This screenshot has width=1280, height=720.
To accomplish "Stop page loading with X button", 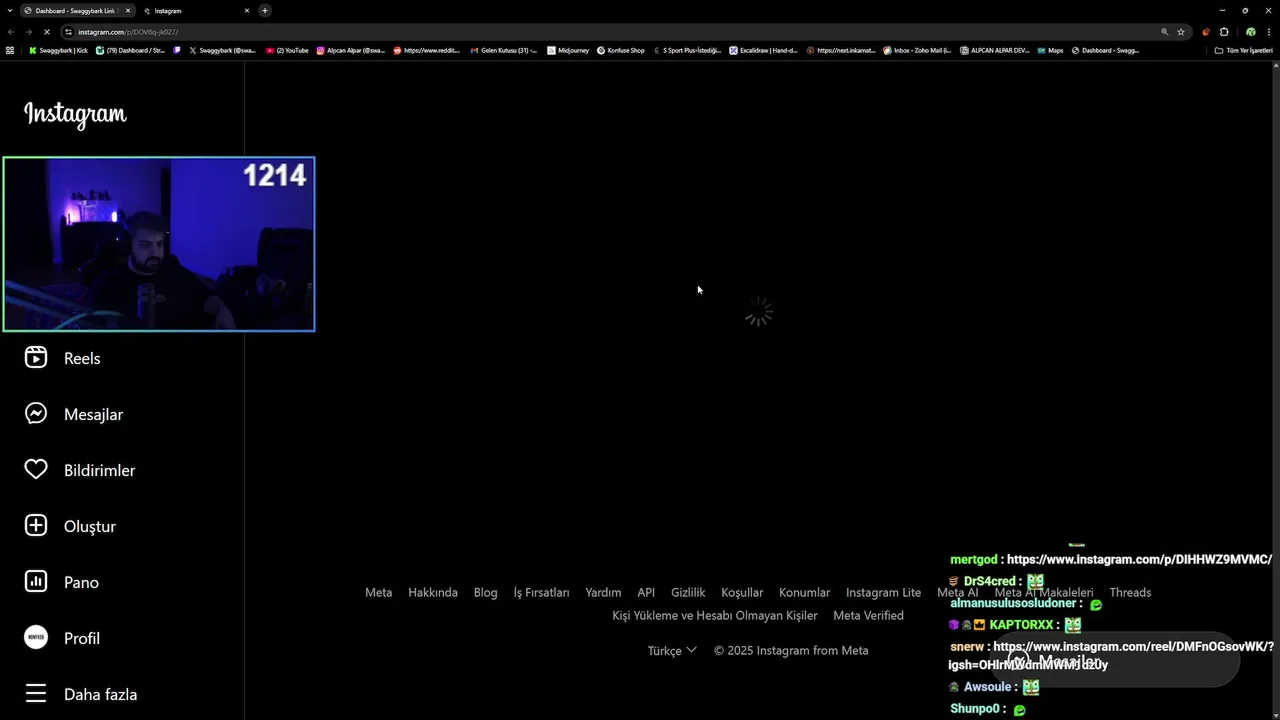I will (x=46, y=32).
